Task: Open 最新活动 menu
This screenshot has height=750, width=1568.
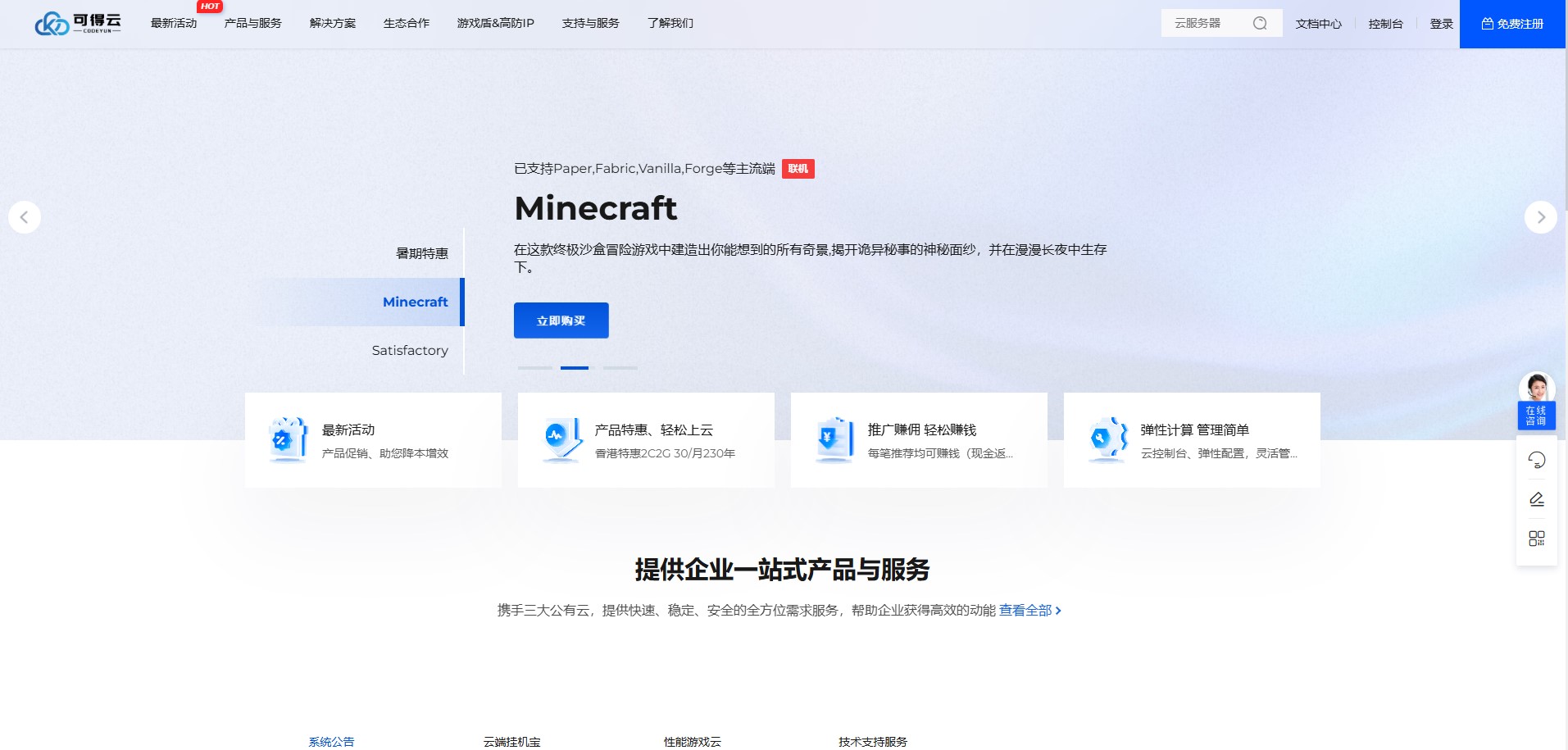Action: click(x=174, y=24)
